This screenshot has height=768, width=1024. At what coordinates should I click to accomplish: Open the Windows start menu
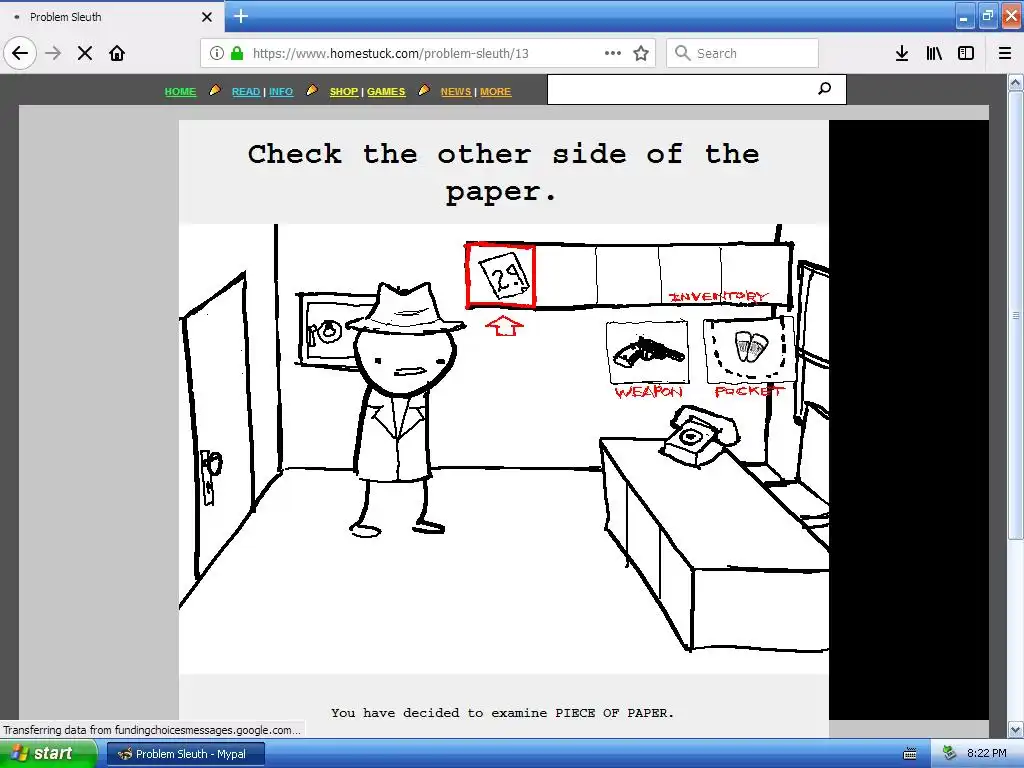pos(48,754)
